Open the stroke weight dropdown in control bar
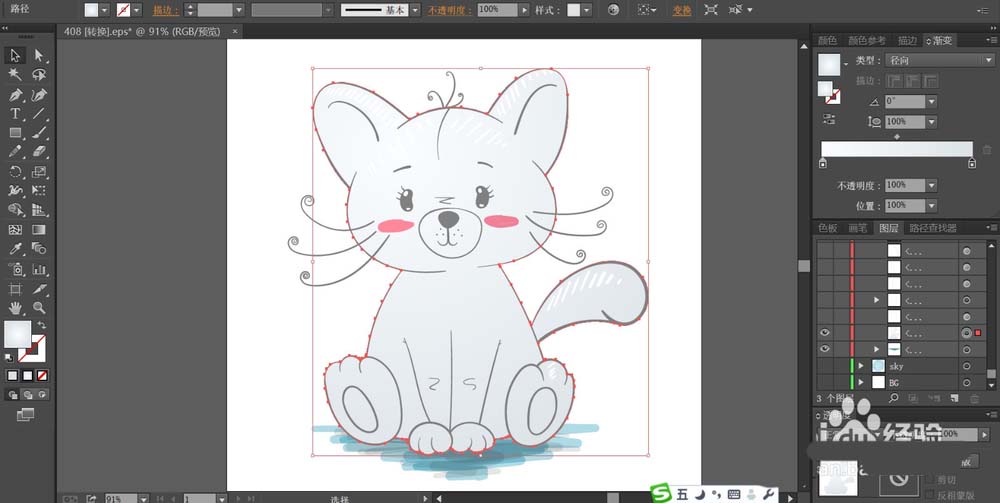The width and height of the screenshot is (1000, 503). 239,10
